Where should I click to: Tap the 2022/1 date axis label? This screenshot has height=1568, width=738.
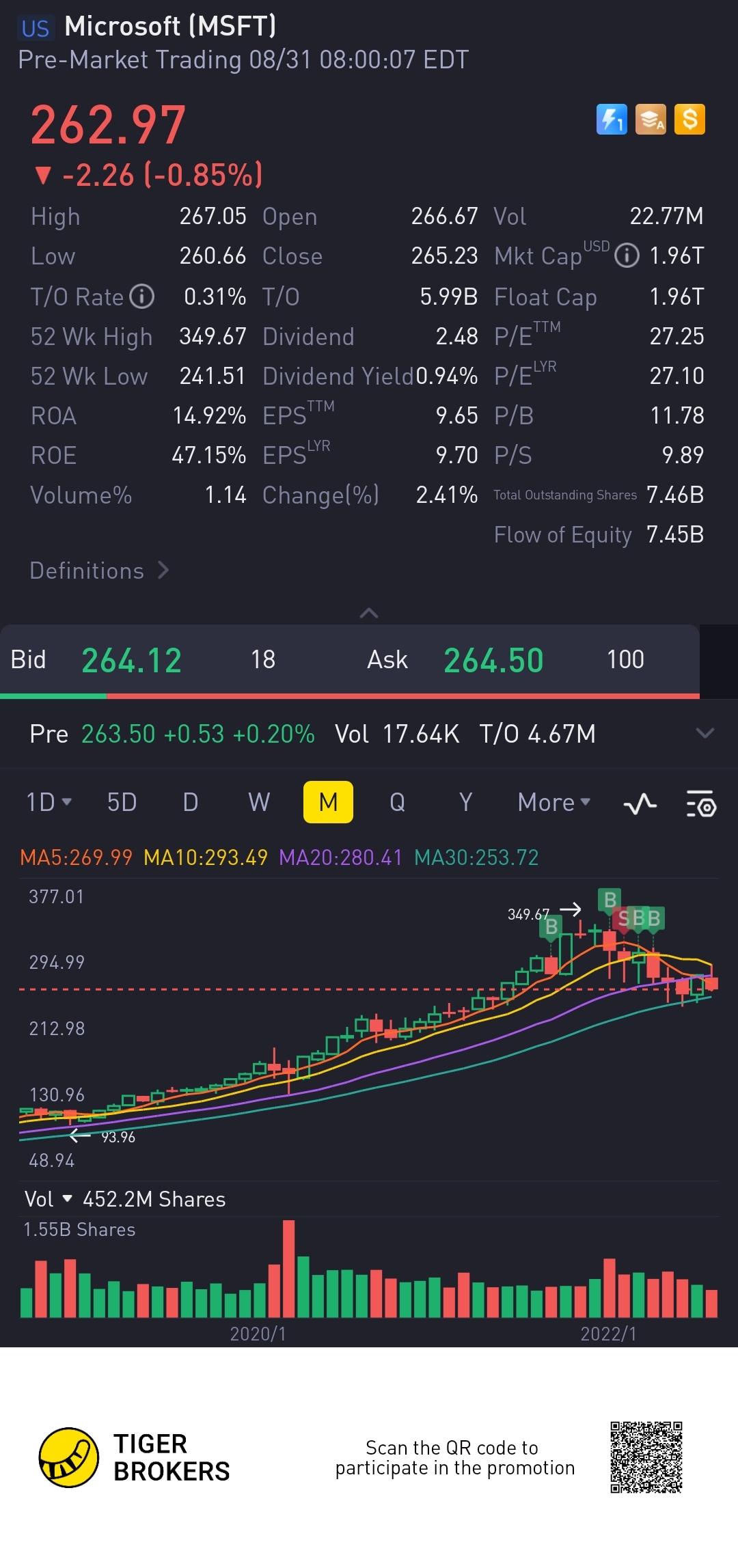coord(608,1334)
